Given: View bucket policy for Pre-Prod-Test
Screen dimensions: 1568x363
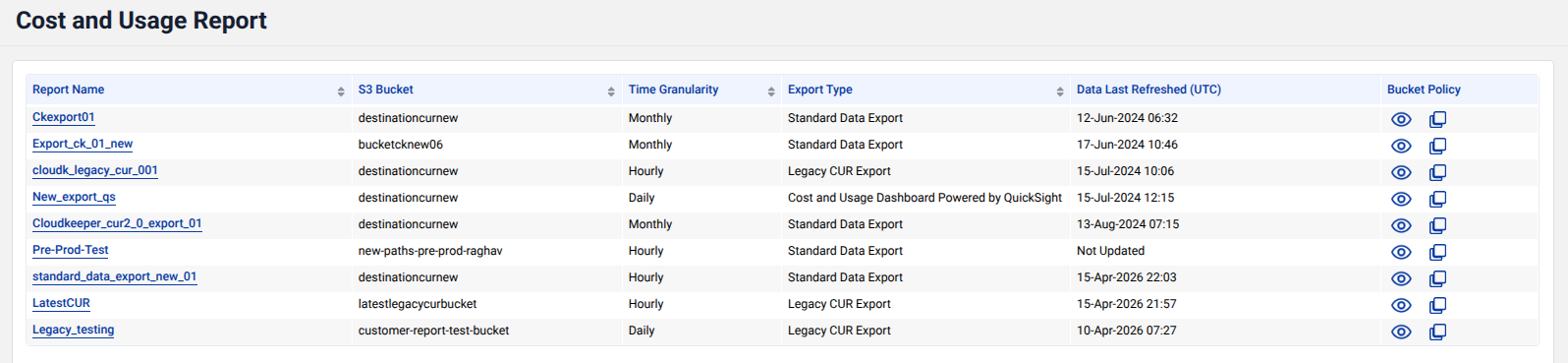Looking at the screenshot, I should point(1401,252).
